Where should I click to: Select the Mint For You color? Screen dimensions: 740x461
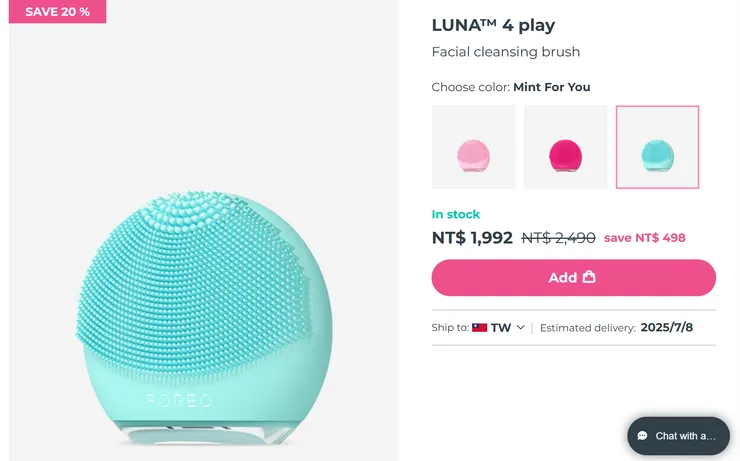[657, 147]
